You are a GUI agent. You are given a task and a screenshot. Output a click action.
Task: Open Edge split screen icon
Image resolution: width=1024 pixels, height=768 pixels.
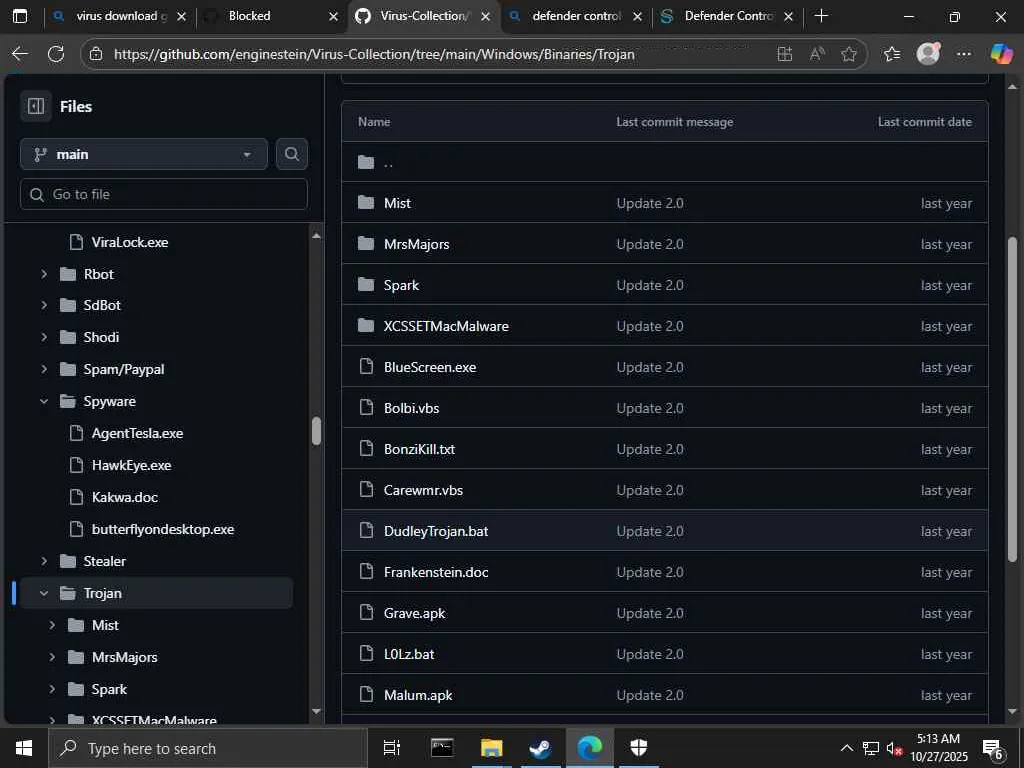click(785, 54)
